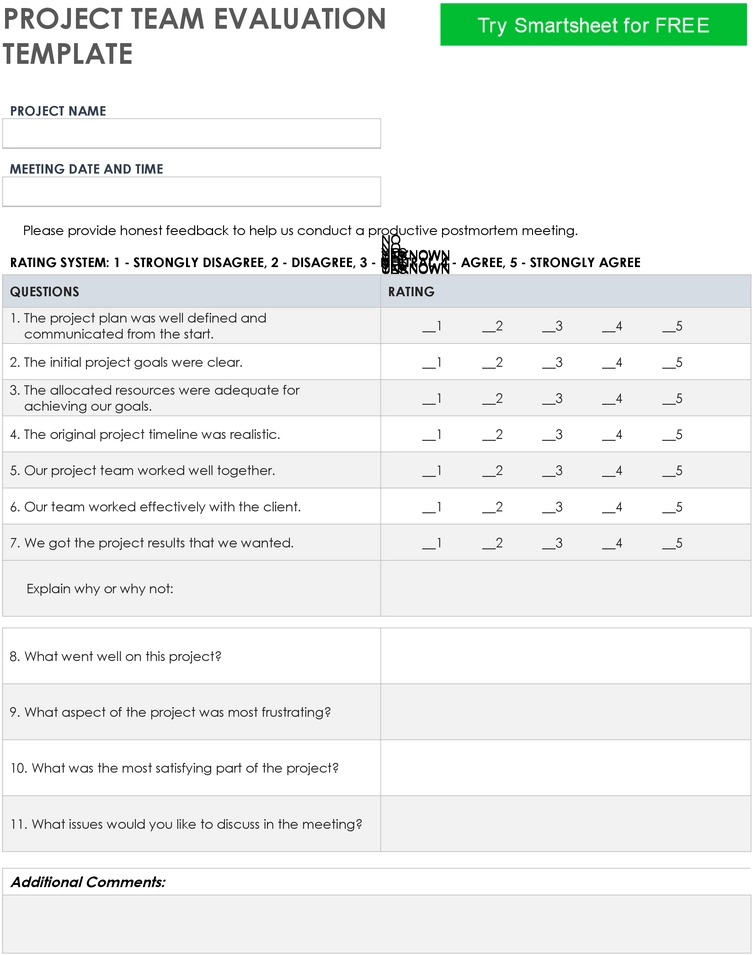Viewport: 753px width, 955px height.
Task: Mark rating 5 for project plan question
Action: [673, 326]
